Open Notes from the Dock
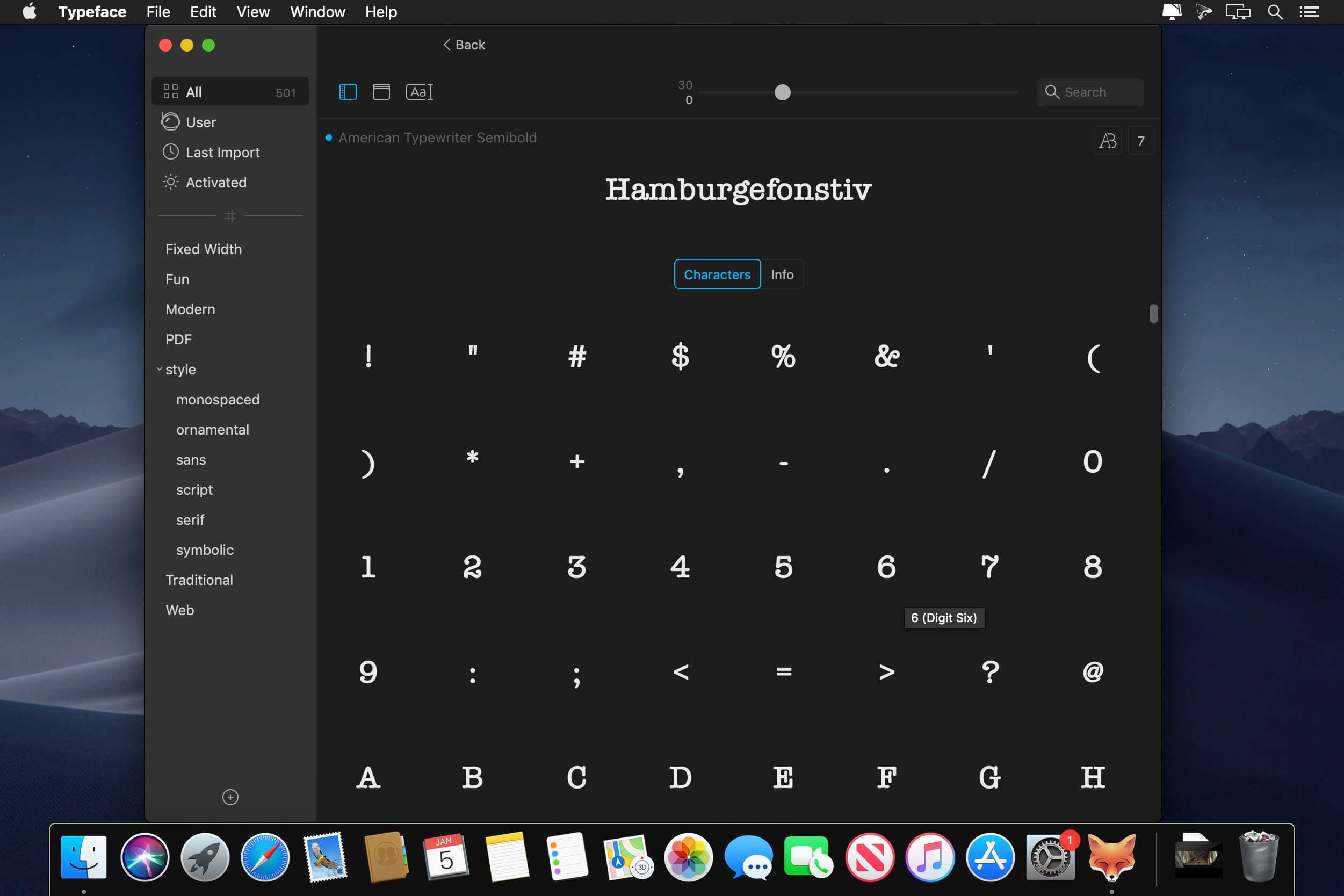Screen dimensions: 1344x896 [x=507, y=857]
